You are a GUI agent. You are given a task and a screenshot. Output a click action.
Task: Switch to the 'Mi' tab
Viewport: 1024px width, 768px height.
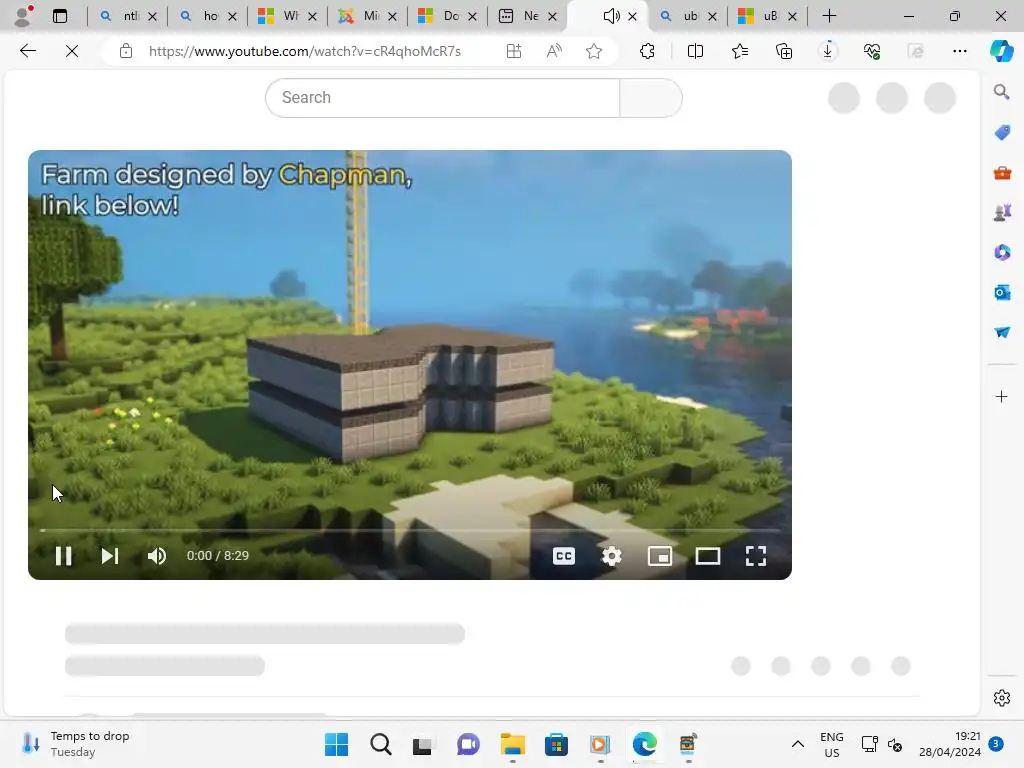[363, 16]
